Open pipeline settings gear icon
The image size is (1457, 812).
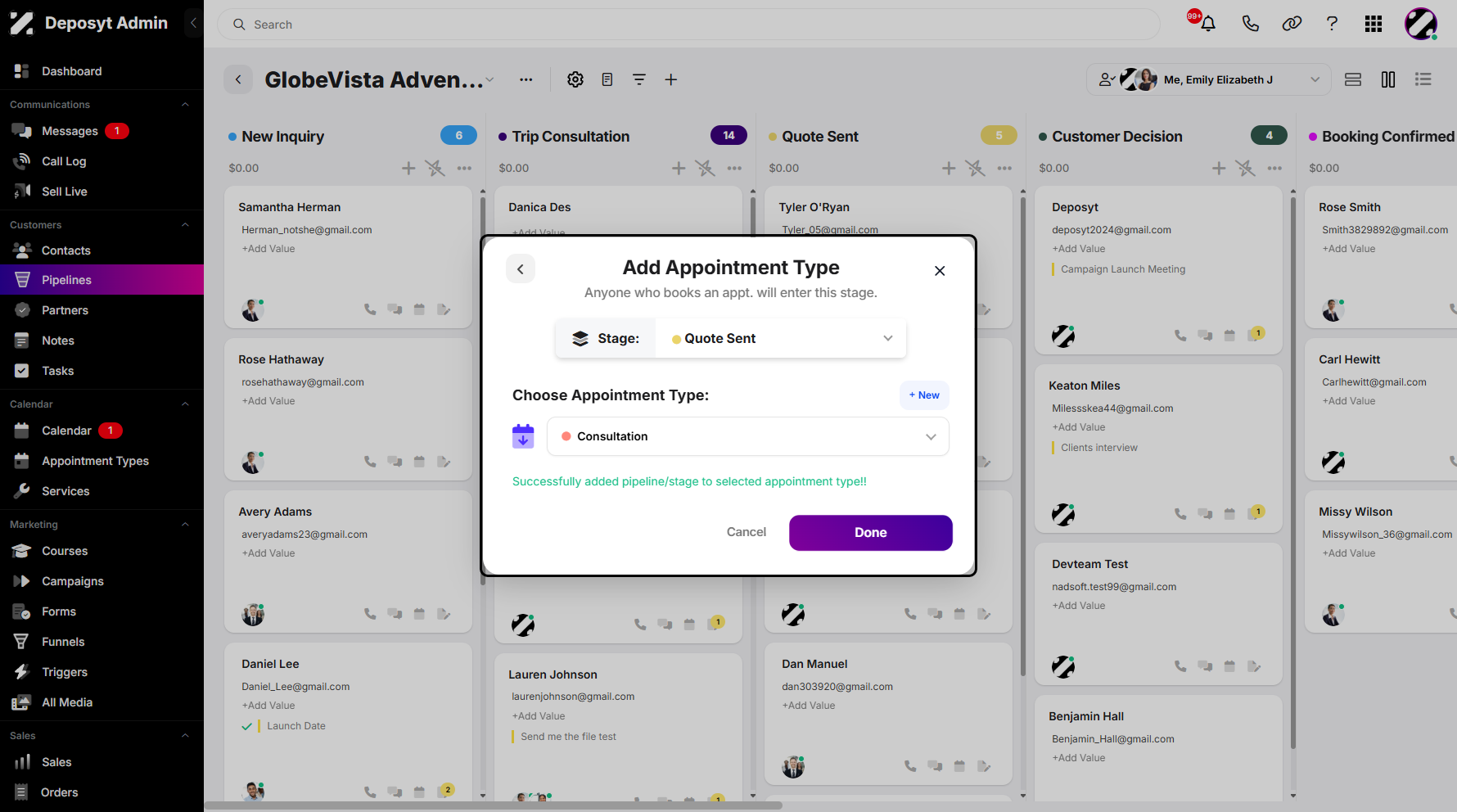575,79
